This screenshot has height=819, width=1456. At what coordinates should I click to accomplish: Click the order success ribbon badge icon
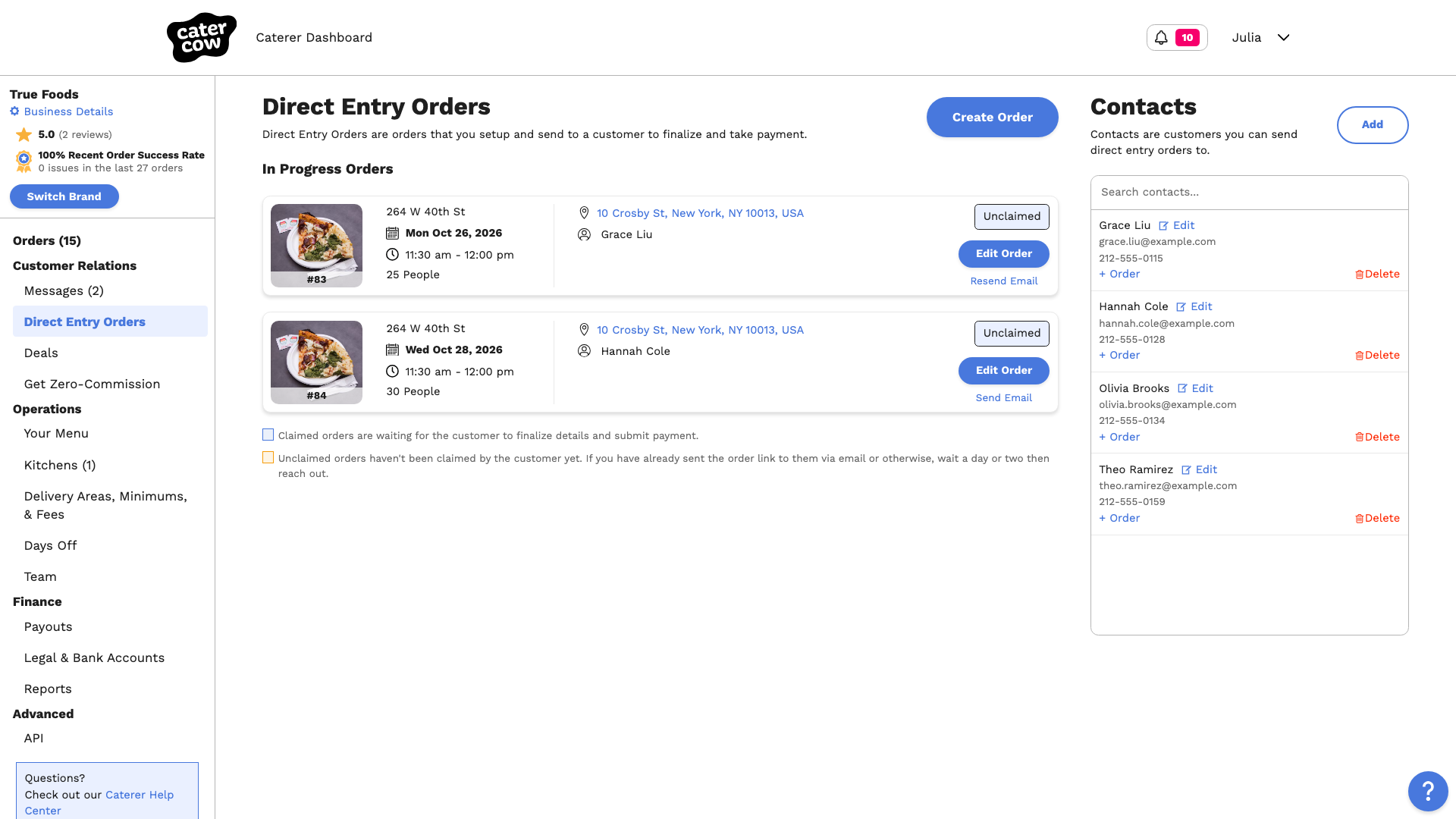click(x=24, y=161)
